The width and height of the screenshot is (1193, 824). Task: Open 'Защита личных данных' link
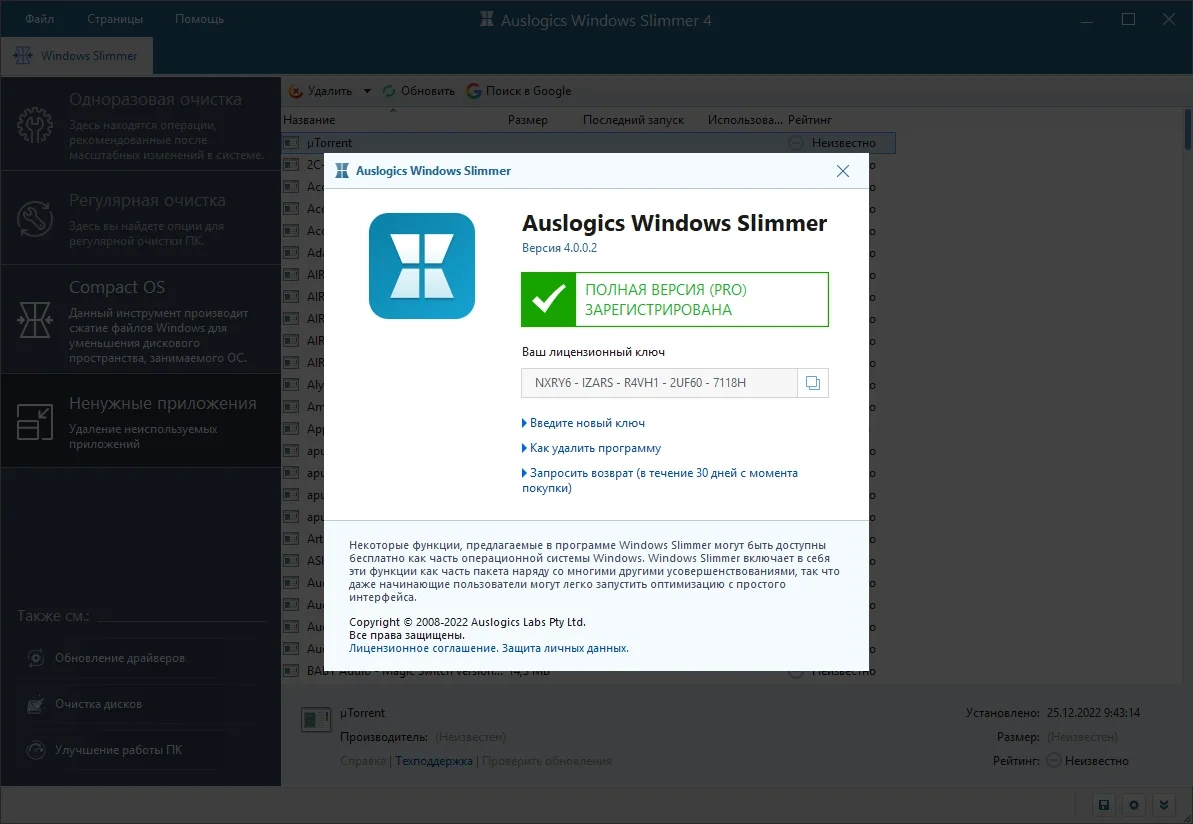point(565,648)
